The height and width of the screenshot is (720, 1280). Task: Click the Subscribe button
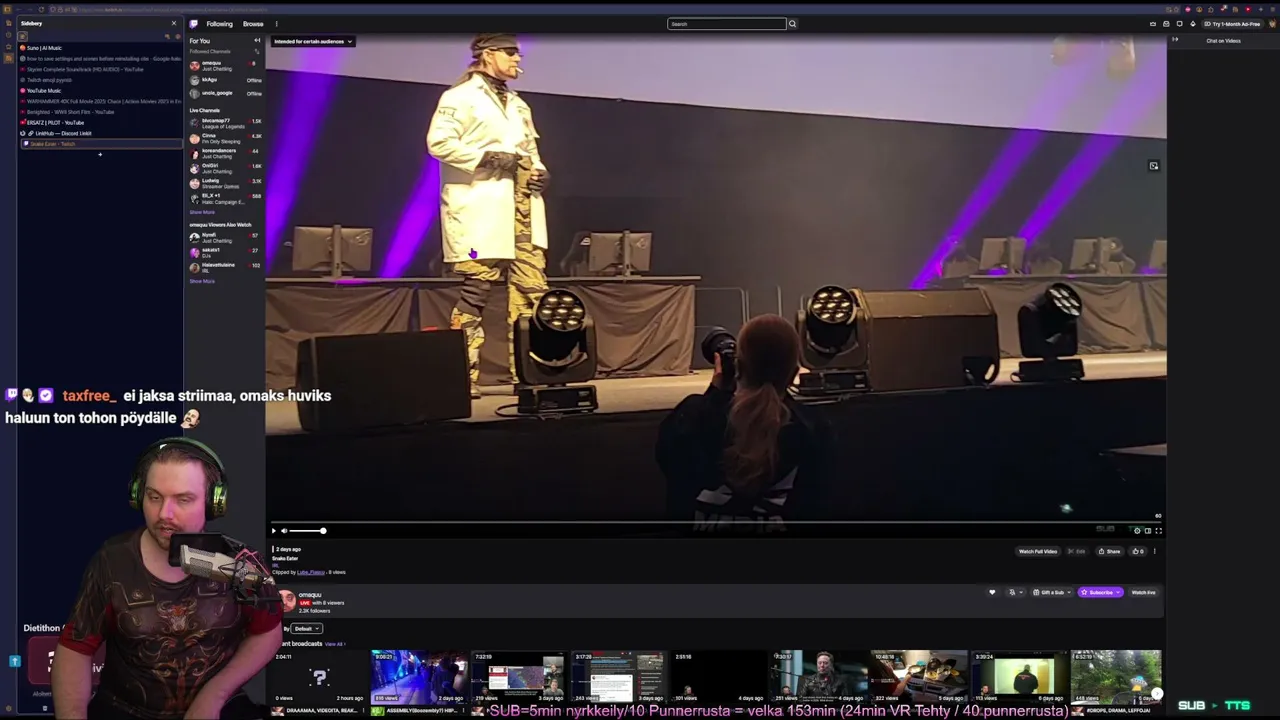click(1100, 592)
